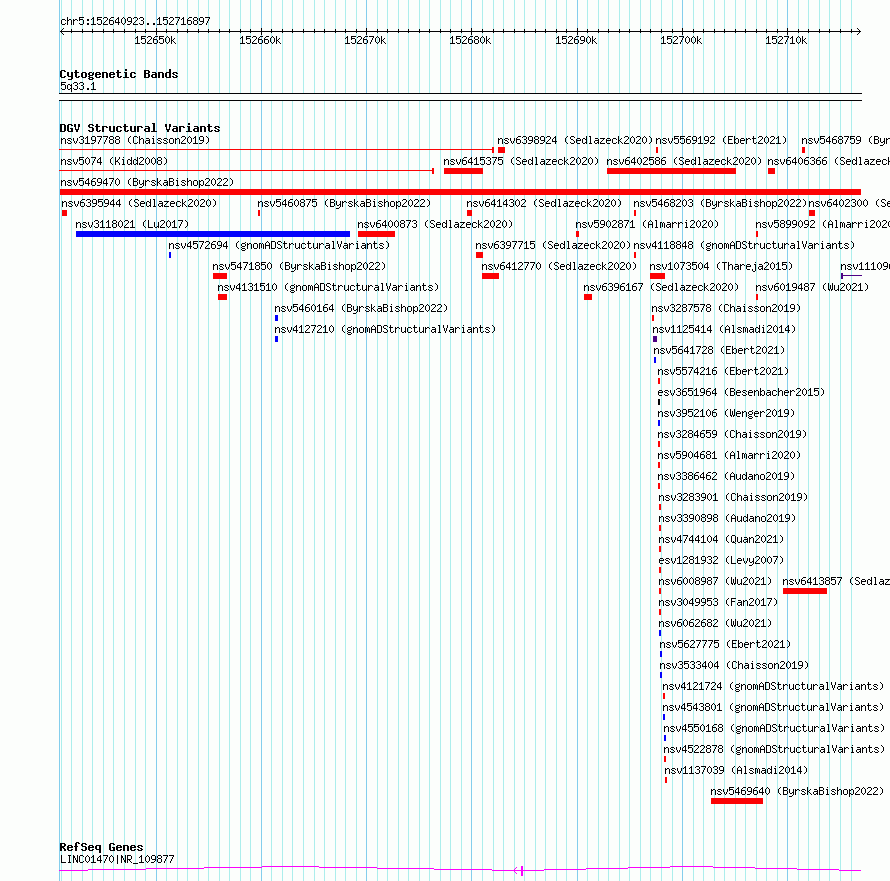Screen dimensions: 890x881
Task: Open nsv6062682 (Wu2021) label
Action: click(715, 623)
